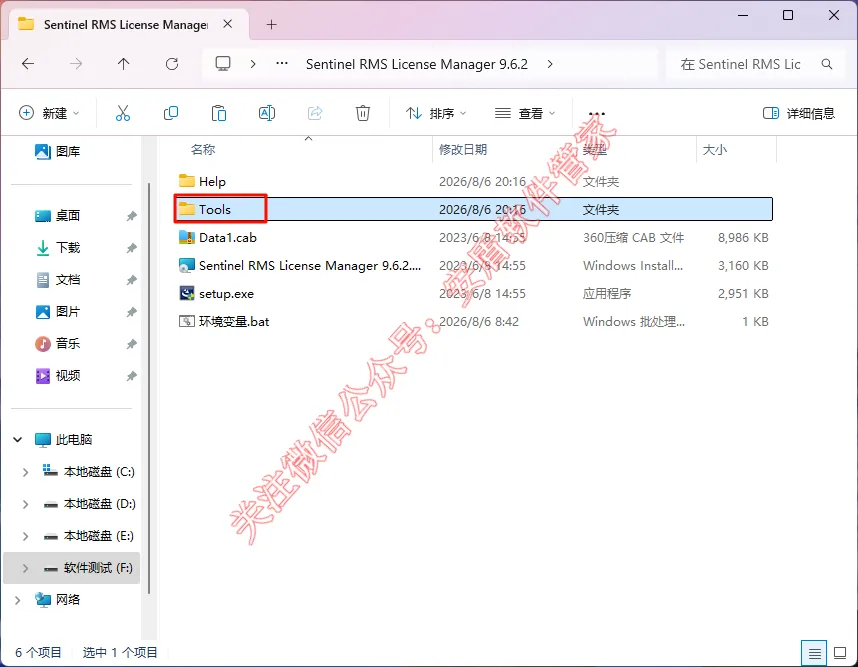Unpin 桌面 using its pin icon
Viewport: 858px width, 667px height.
[131, 216]
